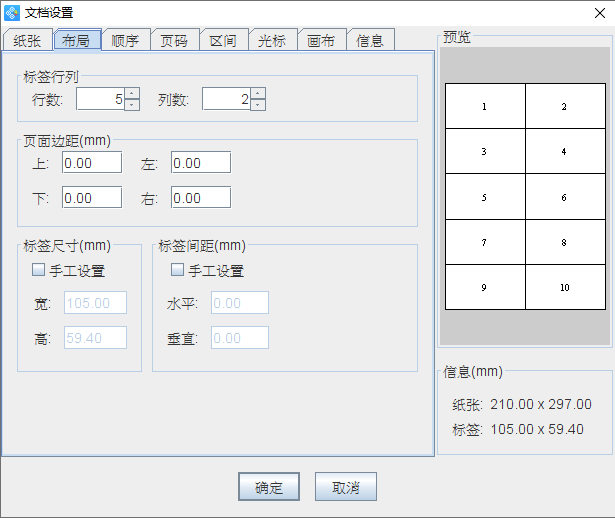Screen dimensions: 615x518
Task: Click the left margin input field
Action: pyautogui.click(x=200, y=163)
